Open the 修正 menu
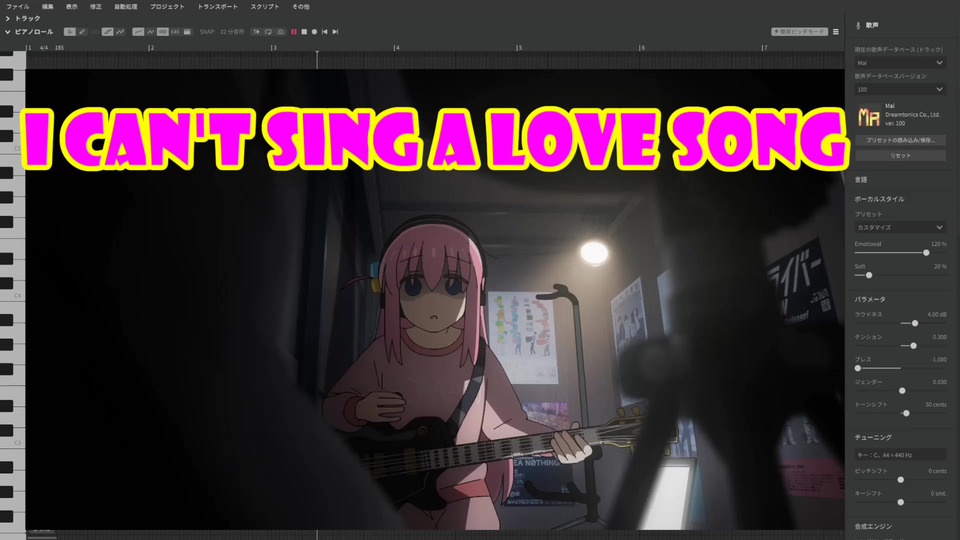This screenshot has width=960, height=540. coord(96,7)
